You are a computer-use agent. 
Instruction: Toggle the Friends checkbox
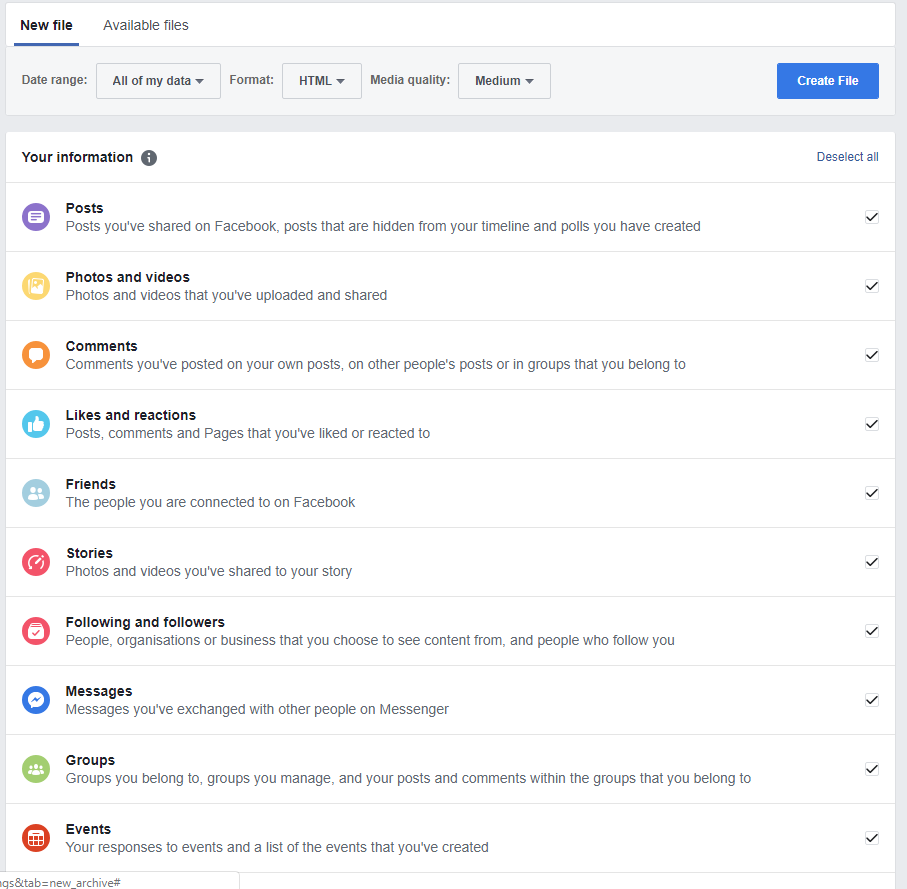[x=872, y=493]
